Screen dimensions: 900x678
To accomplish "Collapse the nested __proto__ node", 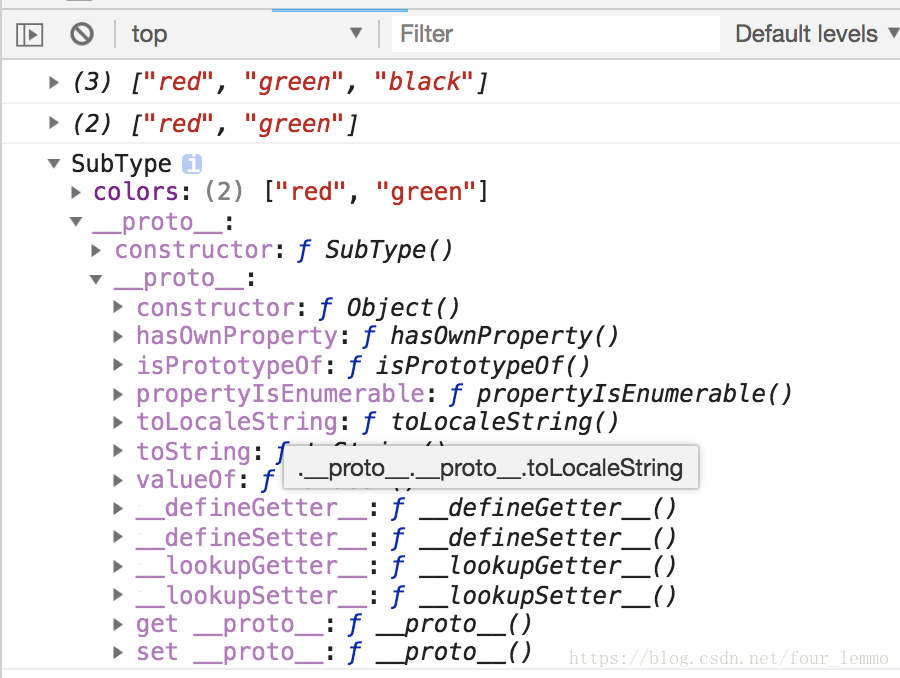I will tap(97, 279).
